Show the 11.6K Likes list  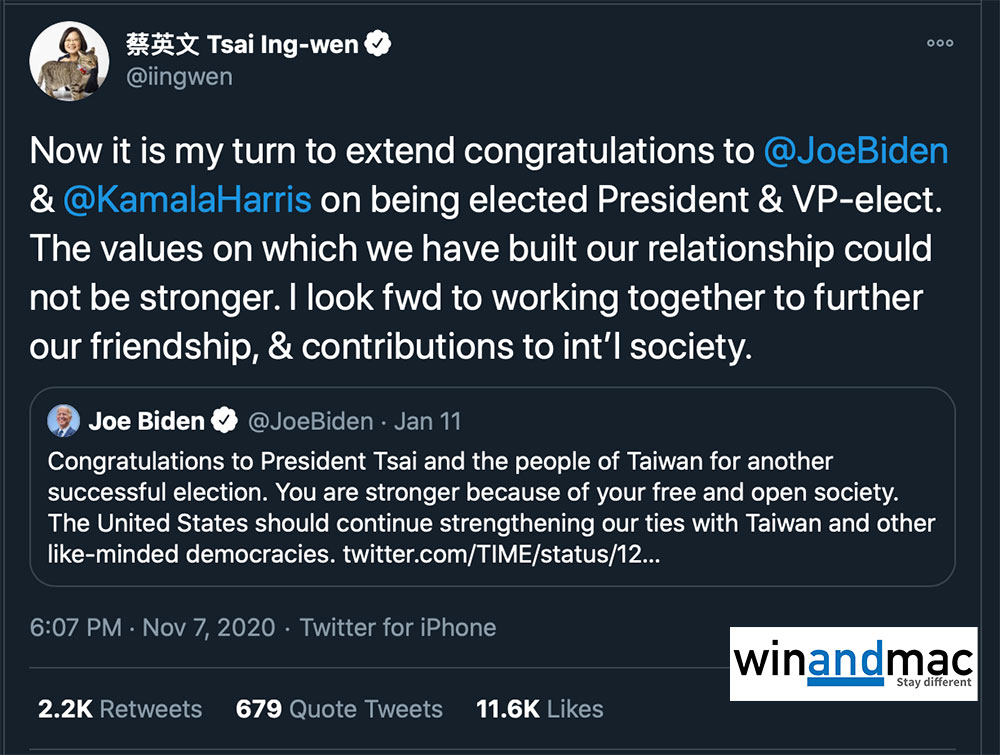[x=540, y=709]
